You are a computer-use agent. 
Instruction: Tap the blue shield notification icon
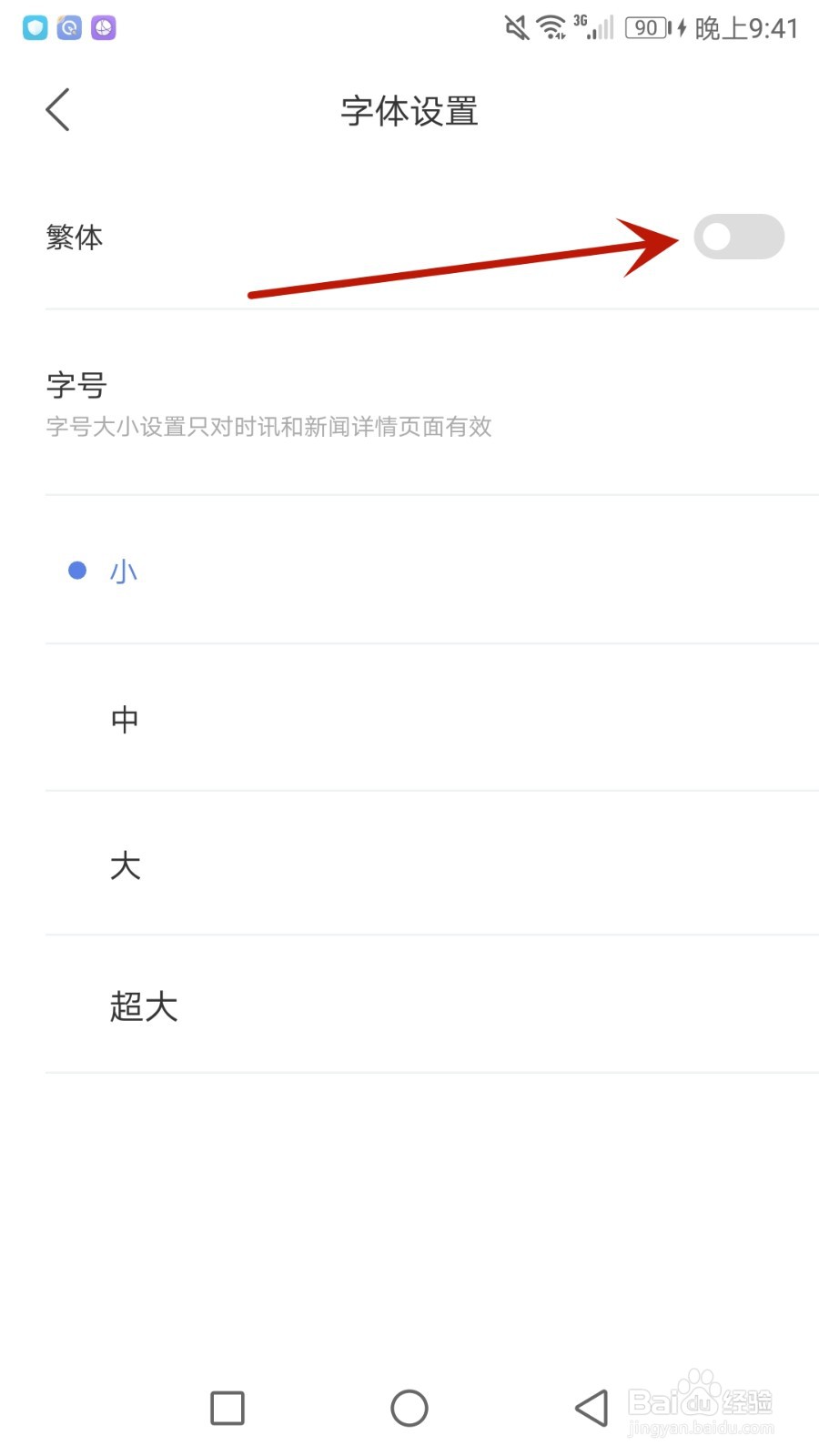35,28
